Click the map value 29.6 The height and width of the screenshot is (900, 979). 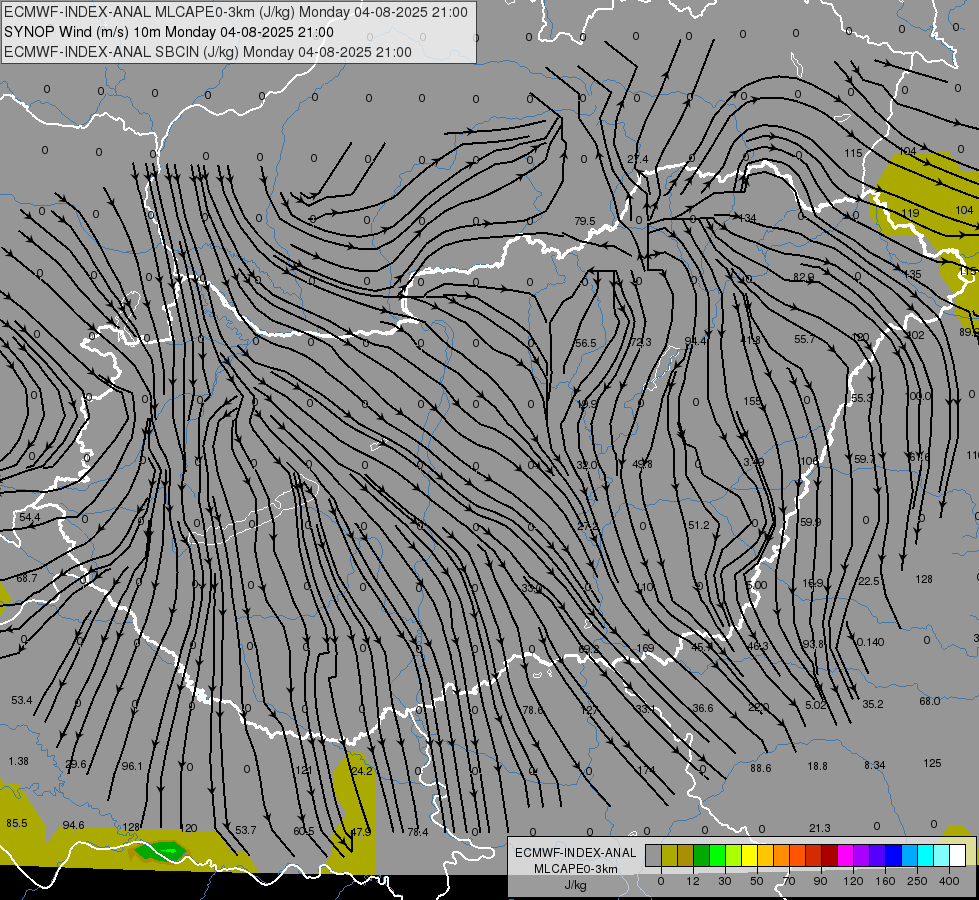[x=76, y=764]
